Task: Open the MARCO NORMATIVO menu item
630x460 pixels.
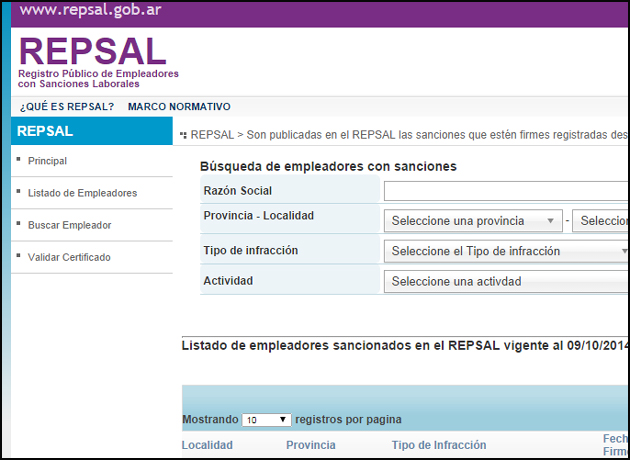Action: tap(179, 107)
